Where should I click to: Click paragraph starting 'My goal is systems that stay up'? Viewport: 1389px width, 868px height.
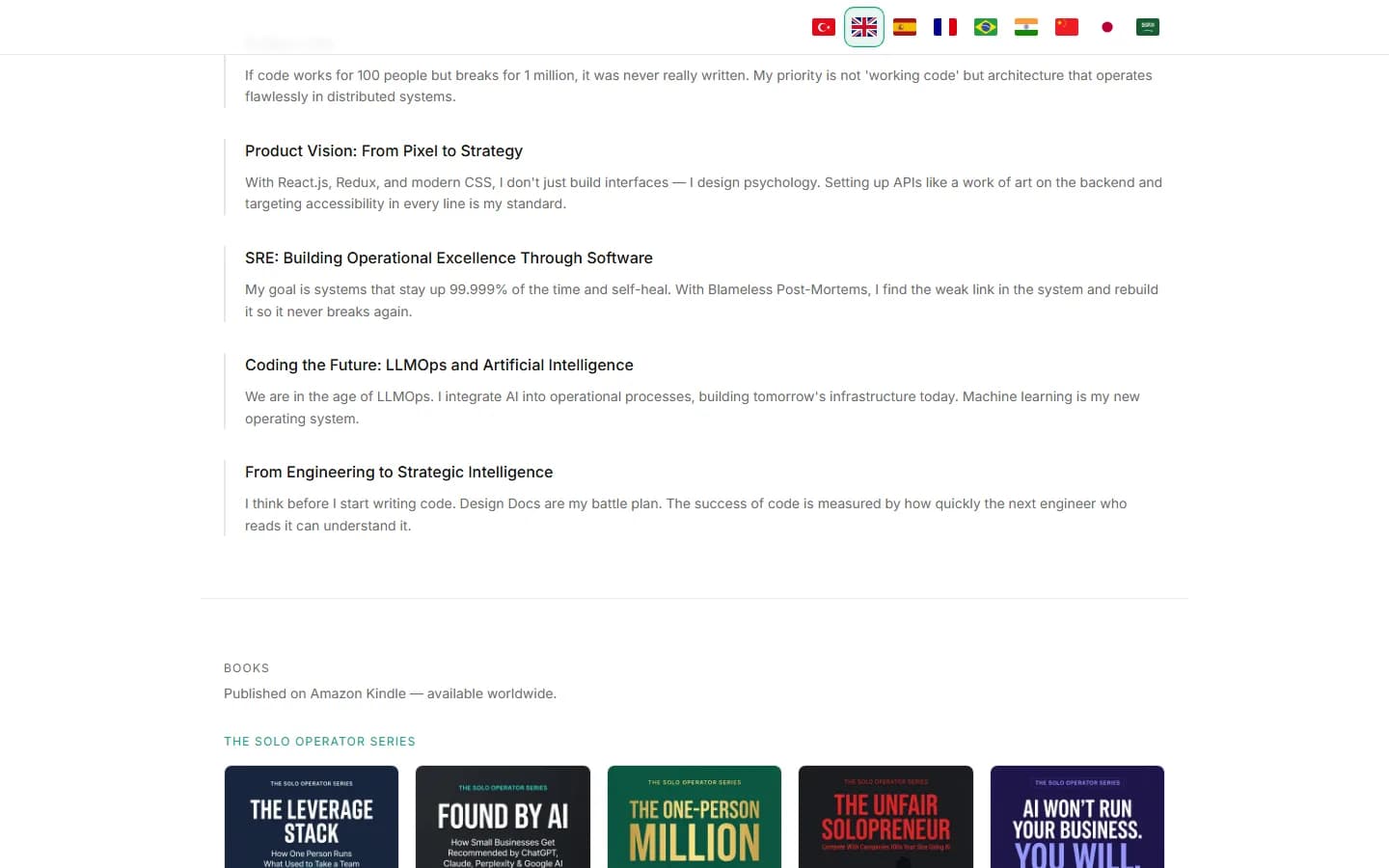tap(701, 300)
